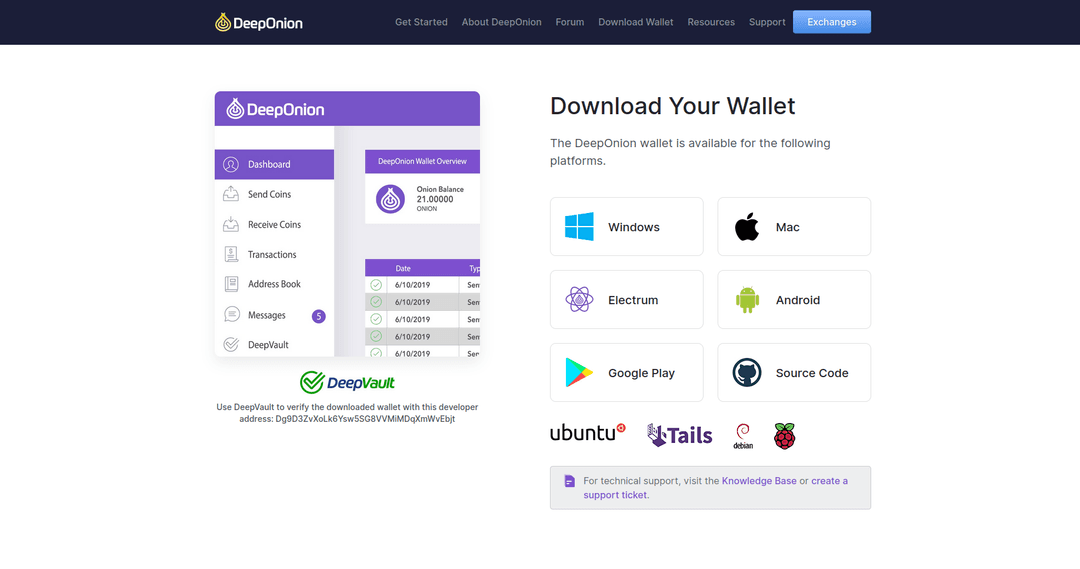
Task: Click the Address Book icon in preview
Action: (231, 284)
